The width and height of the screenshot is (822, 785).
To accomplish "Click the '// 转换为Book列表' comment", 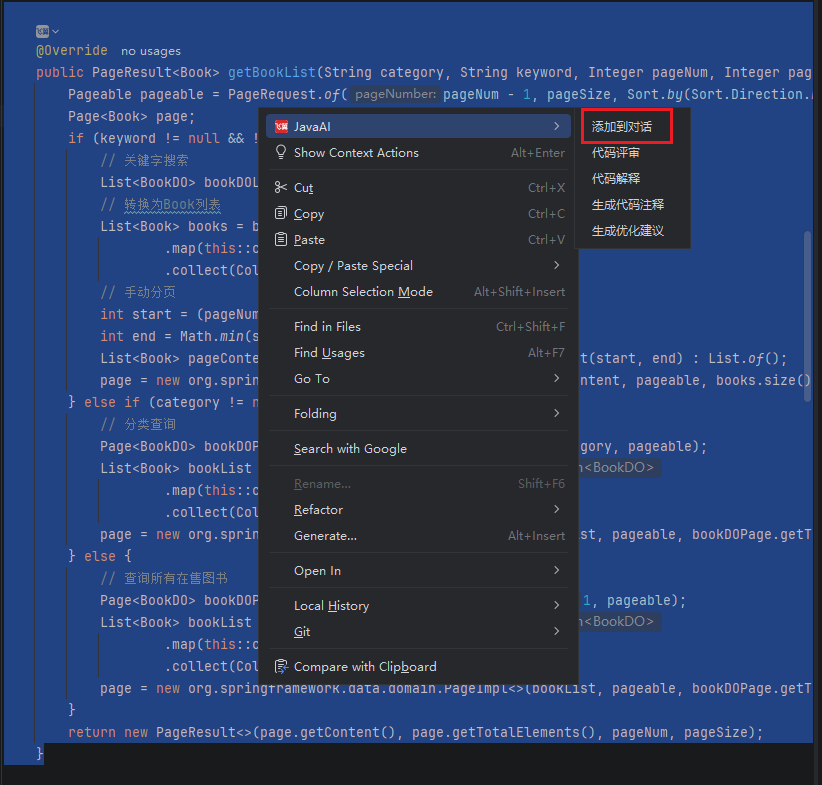I will (x=161, y=205).
